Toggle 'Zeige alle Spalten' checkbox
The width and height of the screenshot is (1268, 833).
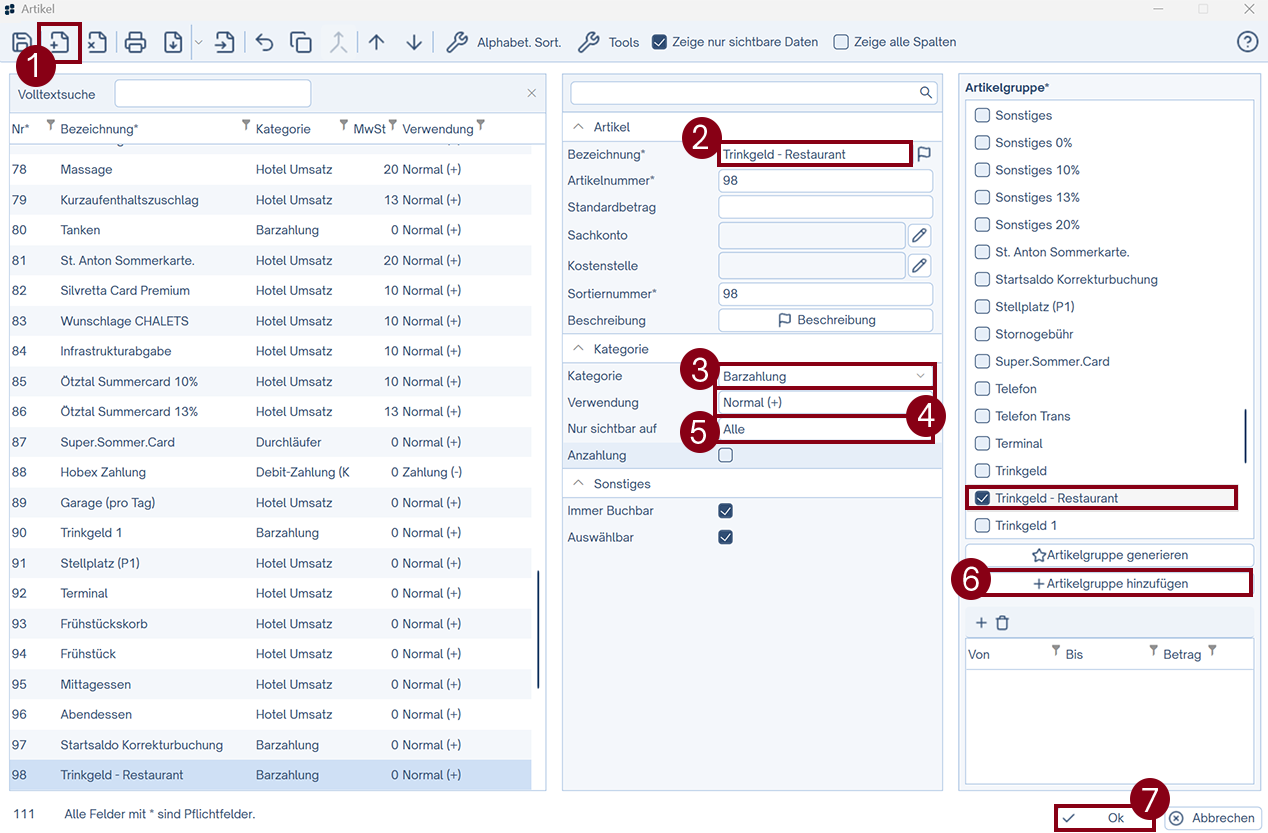coord(841,42)
